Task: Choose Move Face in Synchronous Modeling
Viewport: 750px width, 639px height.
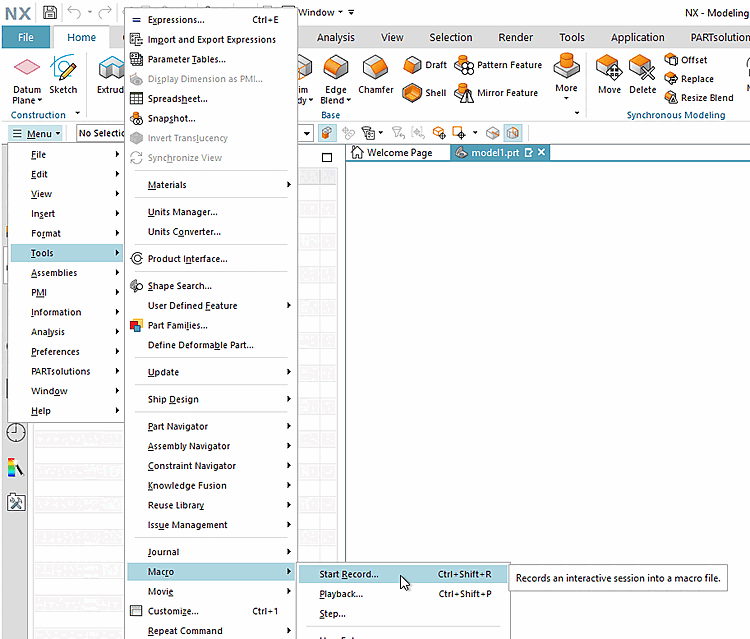Action: click(609, 75)
